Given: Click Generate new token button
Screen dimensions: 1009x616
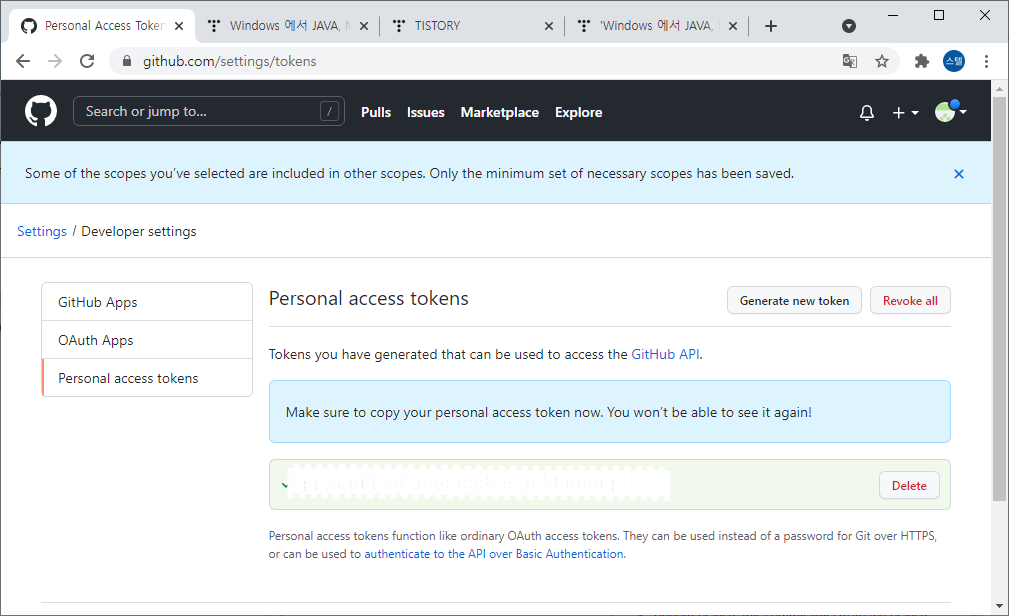Looking at the screenshot, I should pos(794,301).
